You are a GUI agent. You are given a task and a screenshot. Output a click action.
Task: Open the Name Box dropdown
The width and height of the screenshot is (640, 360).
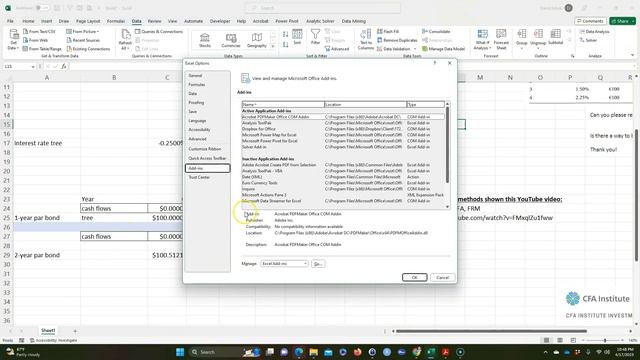[x=33, y=66]
